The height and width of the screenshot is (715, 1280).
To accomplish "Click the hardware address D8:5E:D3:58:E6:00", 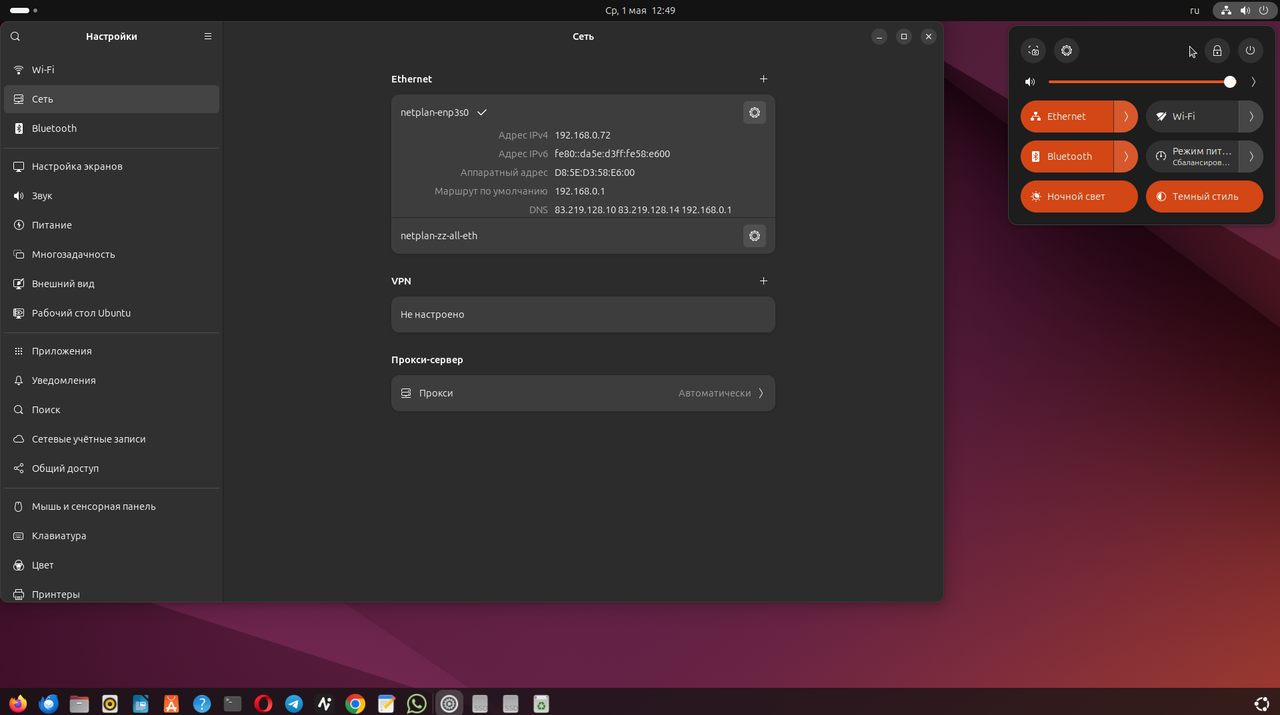I will pyautogui.click(x=594, y=173).
